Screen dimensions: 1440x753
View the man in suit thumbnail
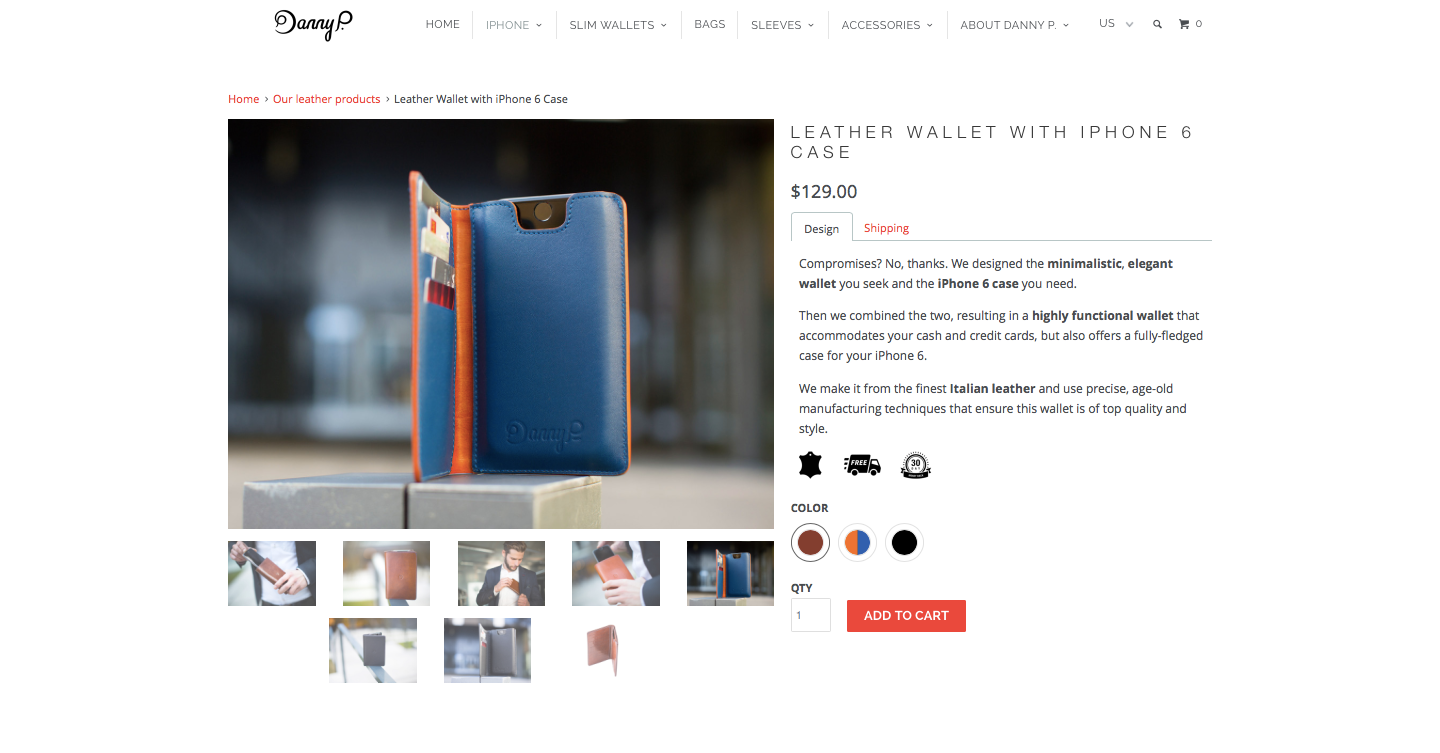click(x=501, y=573)
